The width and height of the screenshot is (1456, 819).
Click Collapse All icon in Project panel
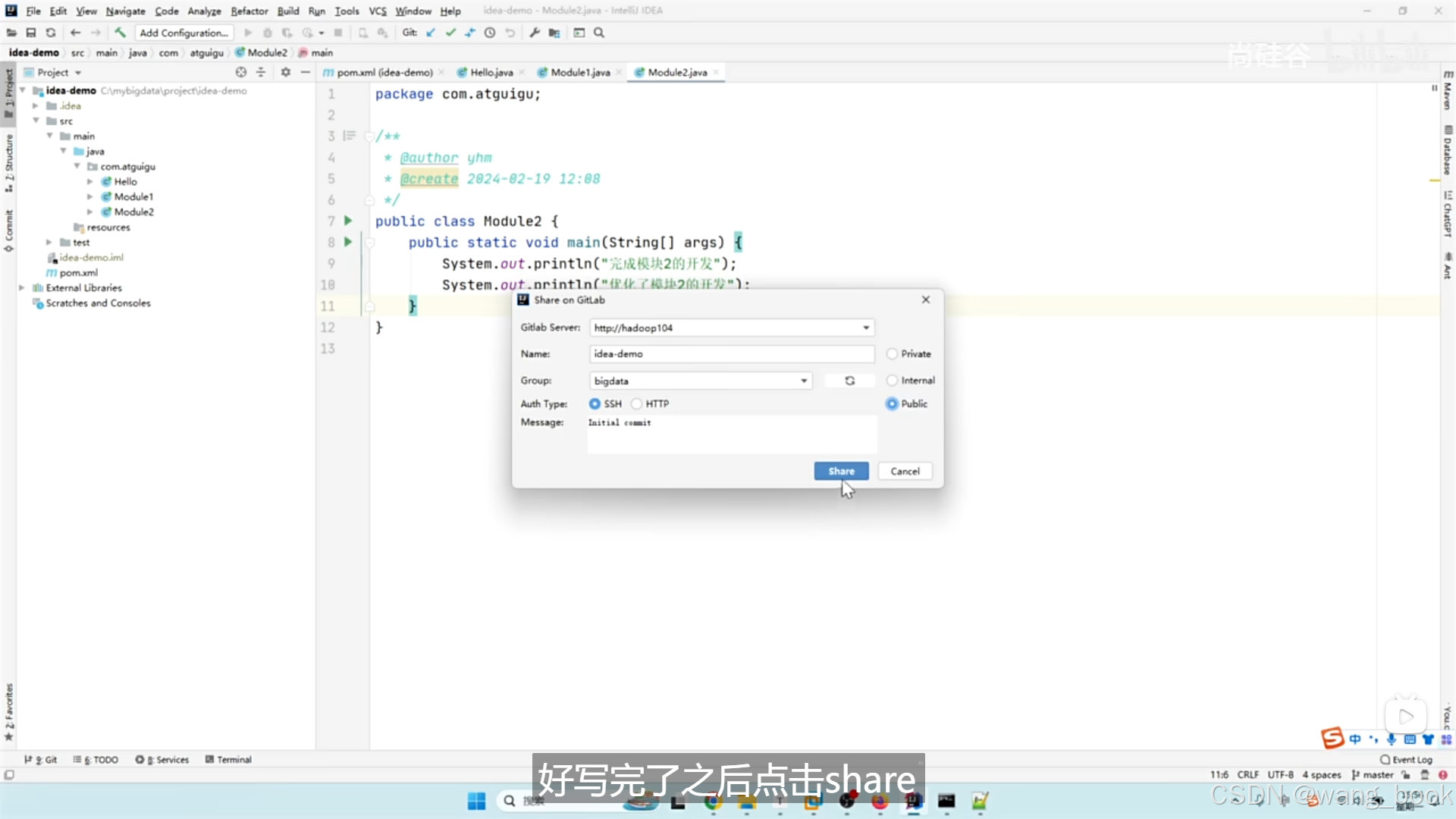pyautogui.click(x=261, y=72)
